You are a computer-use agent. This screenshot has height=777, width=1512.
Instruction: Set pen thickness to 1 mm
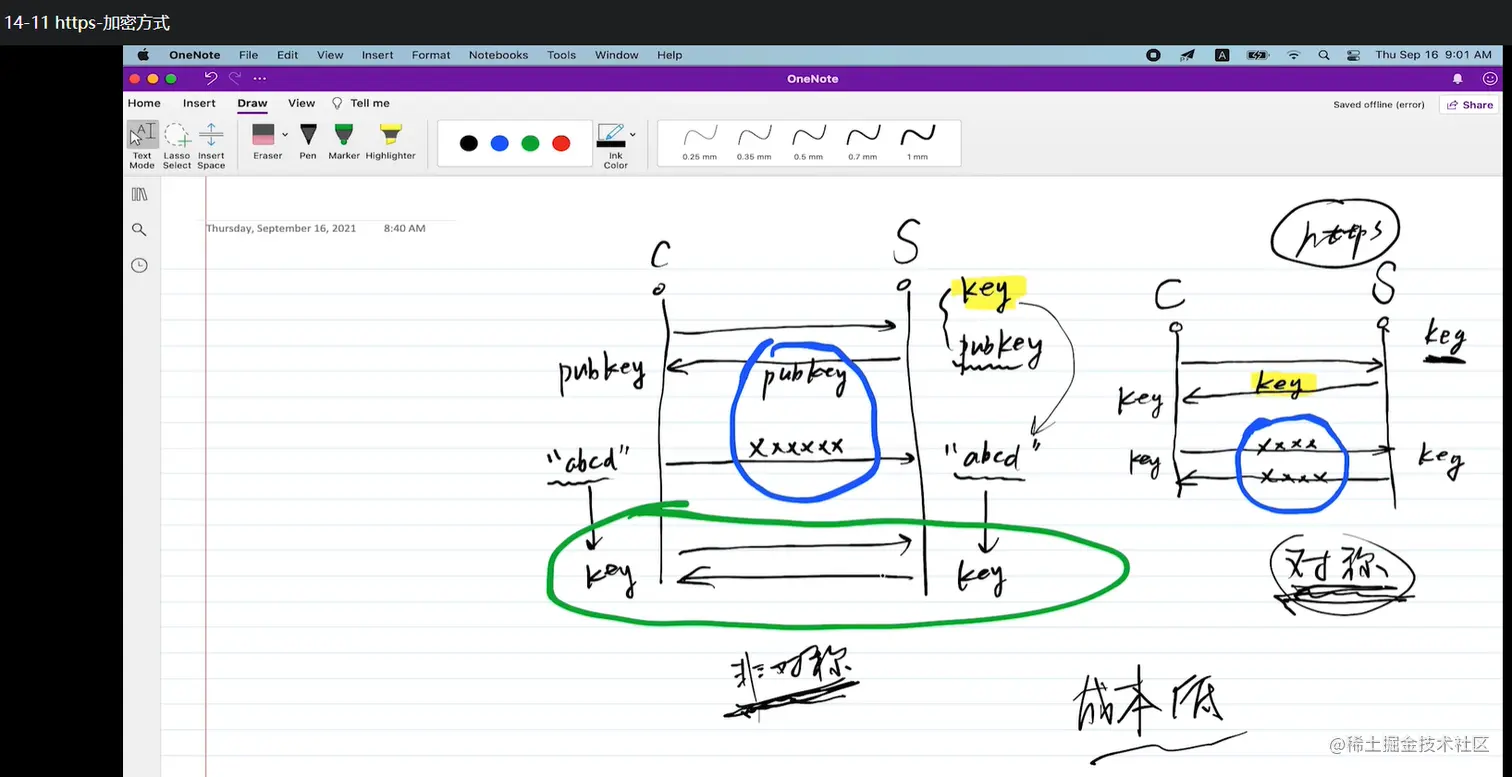pos(917,142)
